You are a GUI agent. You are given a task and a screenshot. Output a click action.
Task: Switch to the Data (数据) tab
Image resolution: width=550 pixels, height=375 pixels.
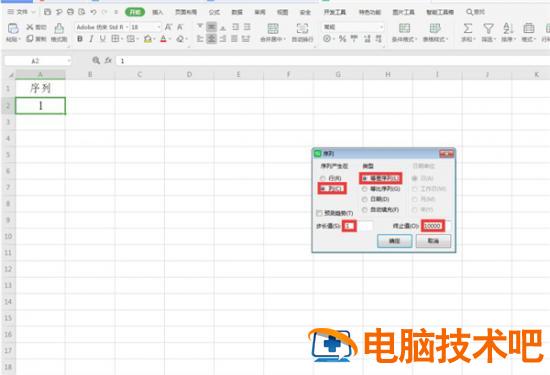tap(237, 12)
